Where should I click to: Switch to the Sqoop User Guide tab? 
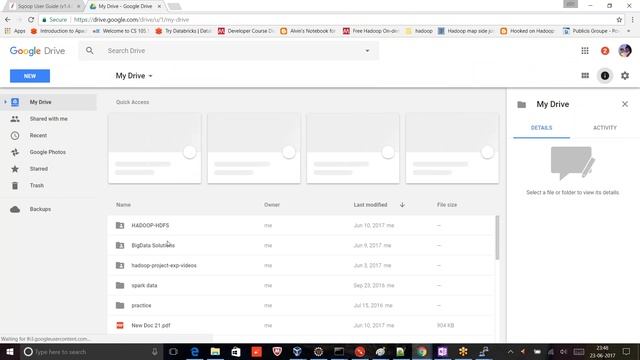pos(44,6)
